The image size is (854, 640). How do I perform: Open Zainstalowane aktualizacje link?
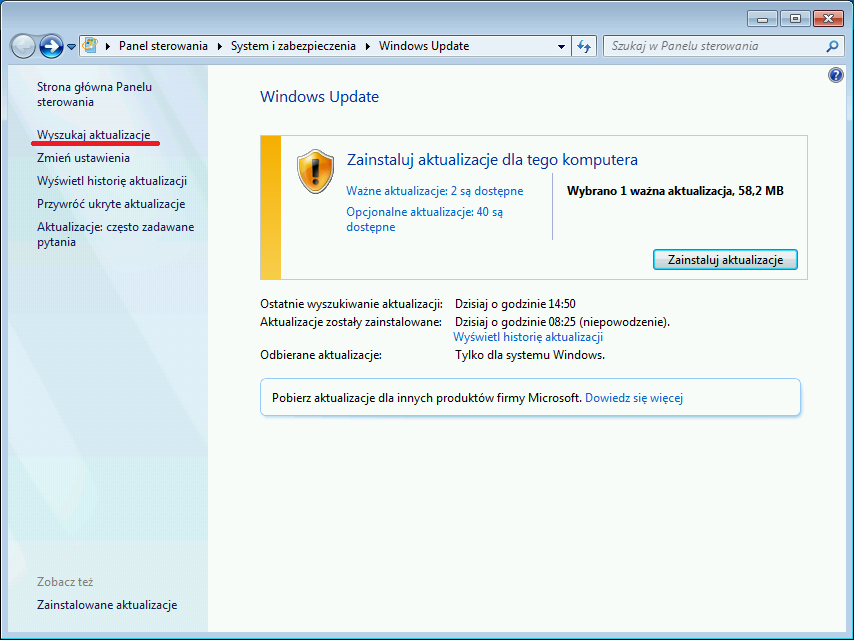coord(107,605)
